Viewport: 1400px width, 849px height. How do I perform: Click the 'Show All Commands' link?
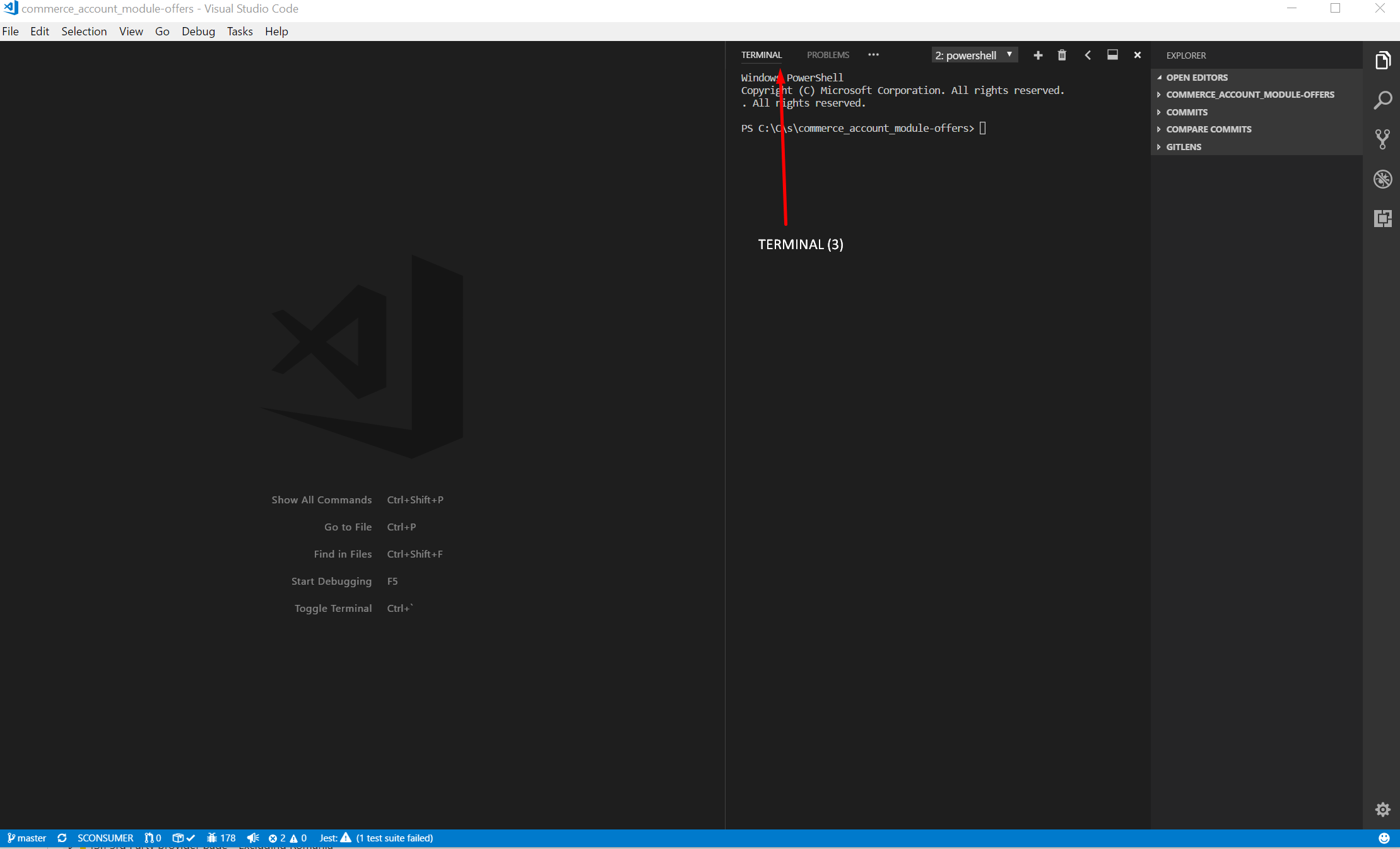click(322, 500)
